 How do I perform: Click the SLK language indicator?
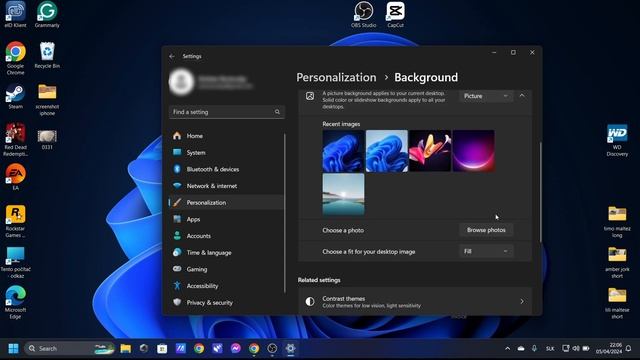(x=550, y=349)
